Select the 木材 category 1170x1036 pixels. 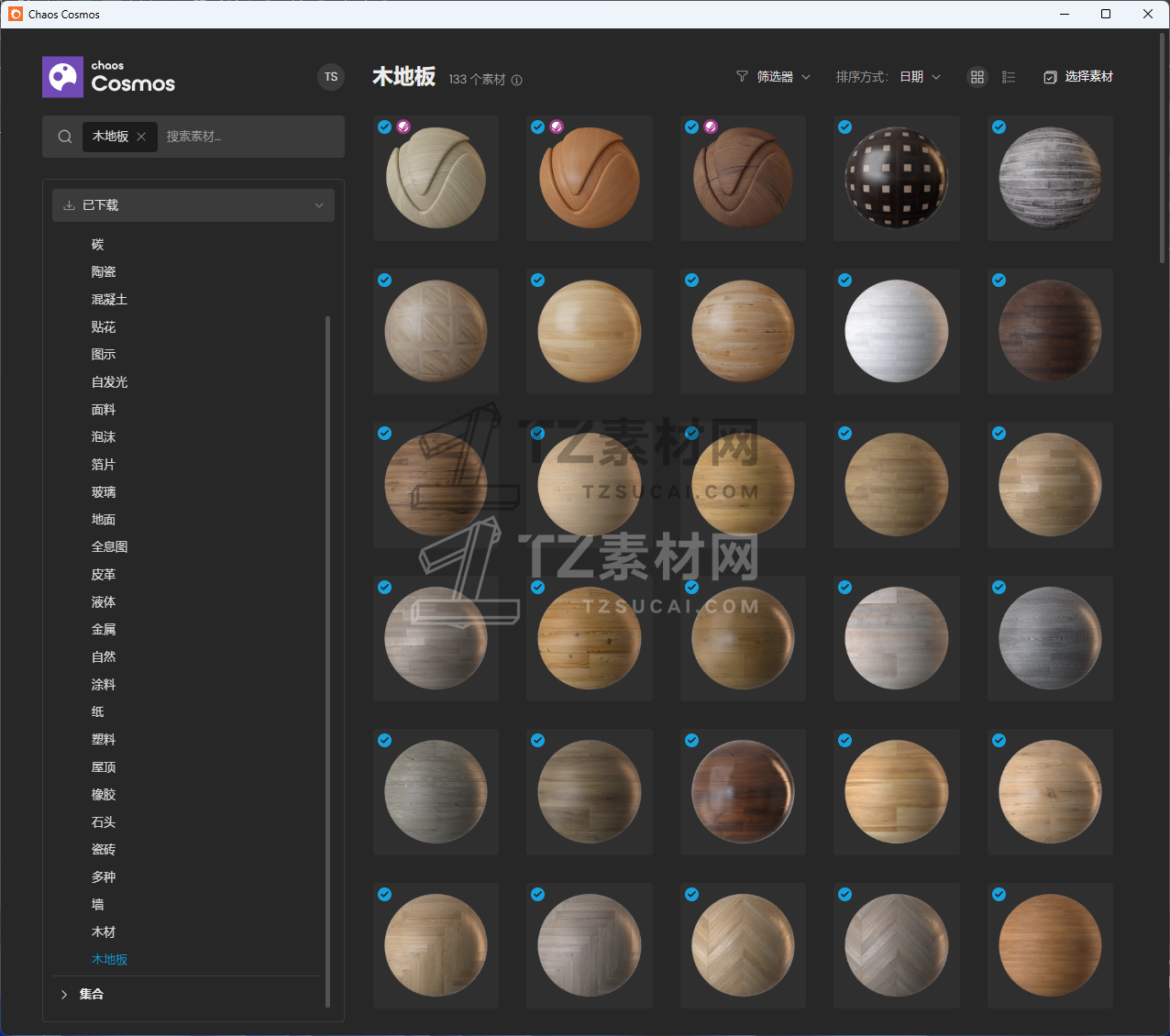104,932
